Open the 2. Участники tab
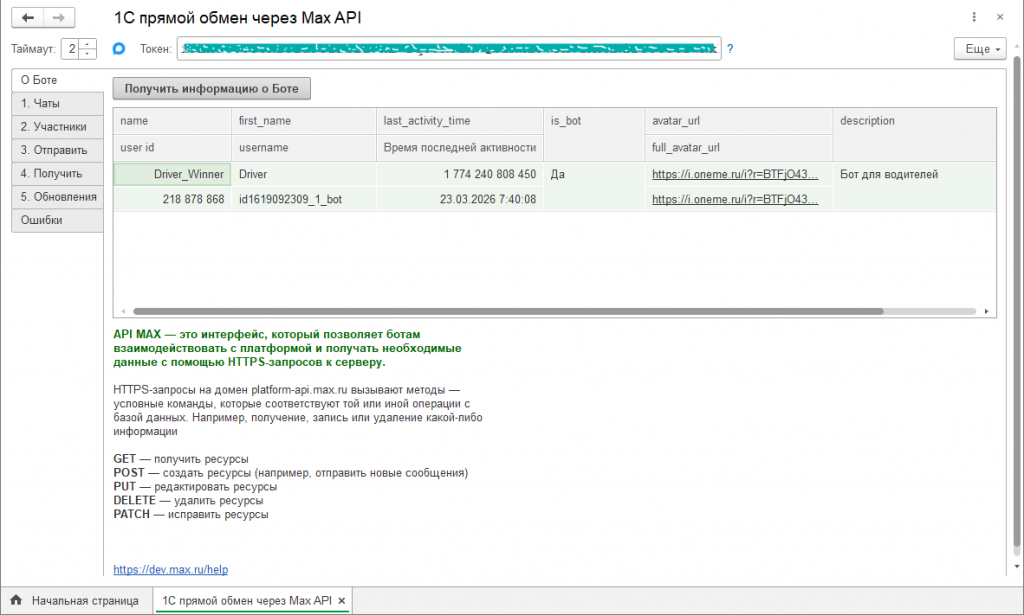The height and width of the screenshot is (615, 1024). point(57,127)
